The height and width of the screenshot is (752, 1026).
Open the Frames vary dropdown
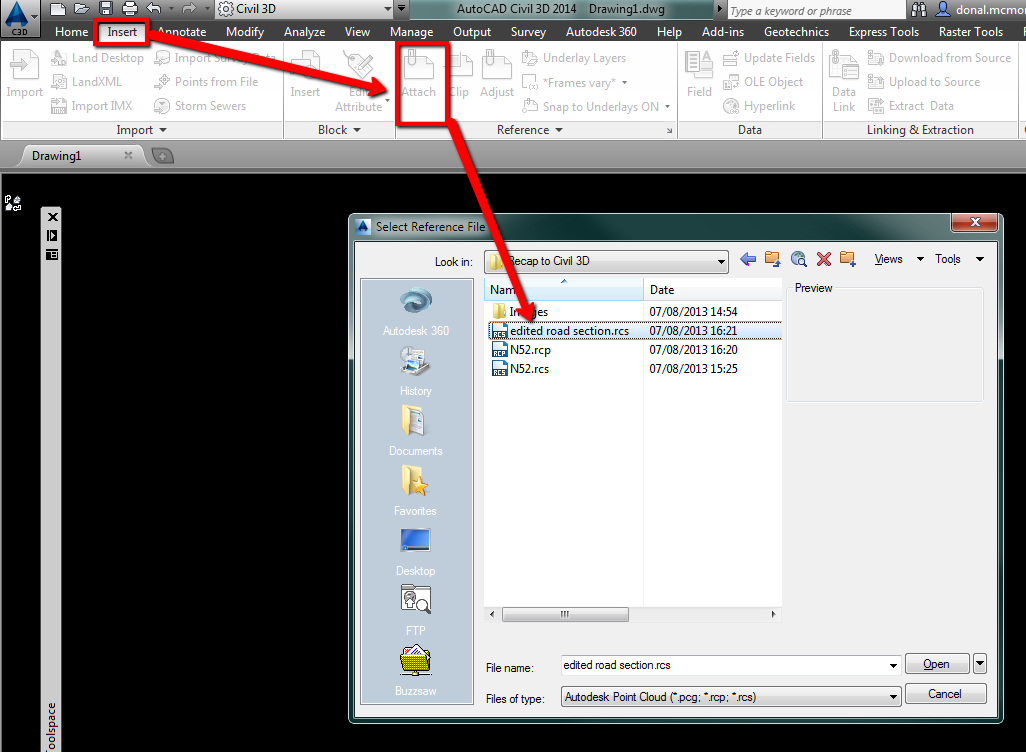pos(624,82)
